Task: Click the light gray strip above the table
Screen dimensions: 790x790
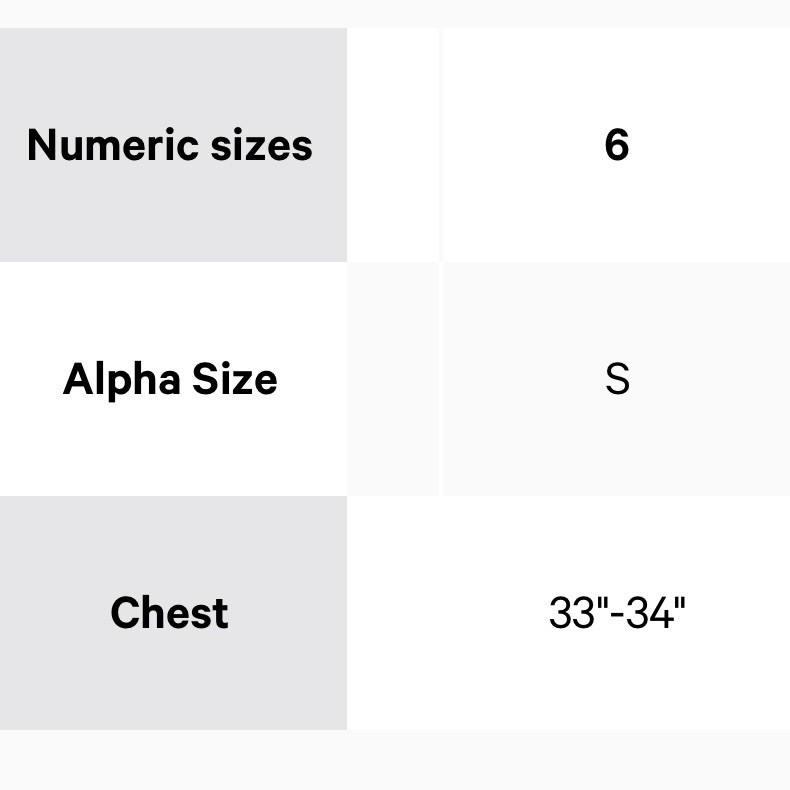Action: tap(395, 12)
